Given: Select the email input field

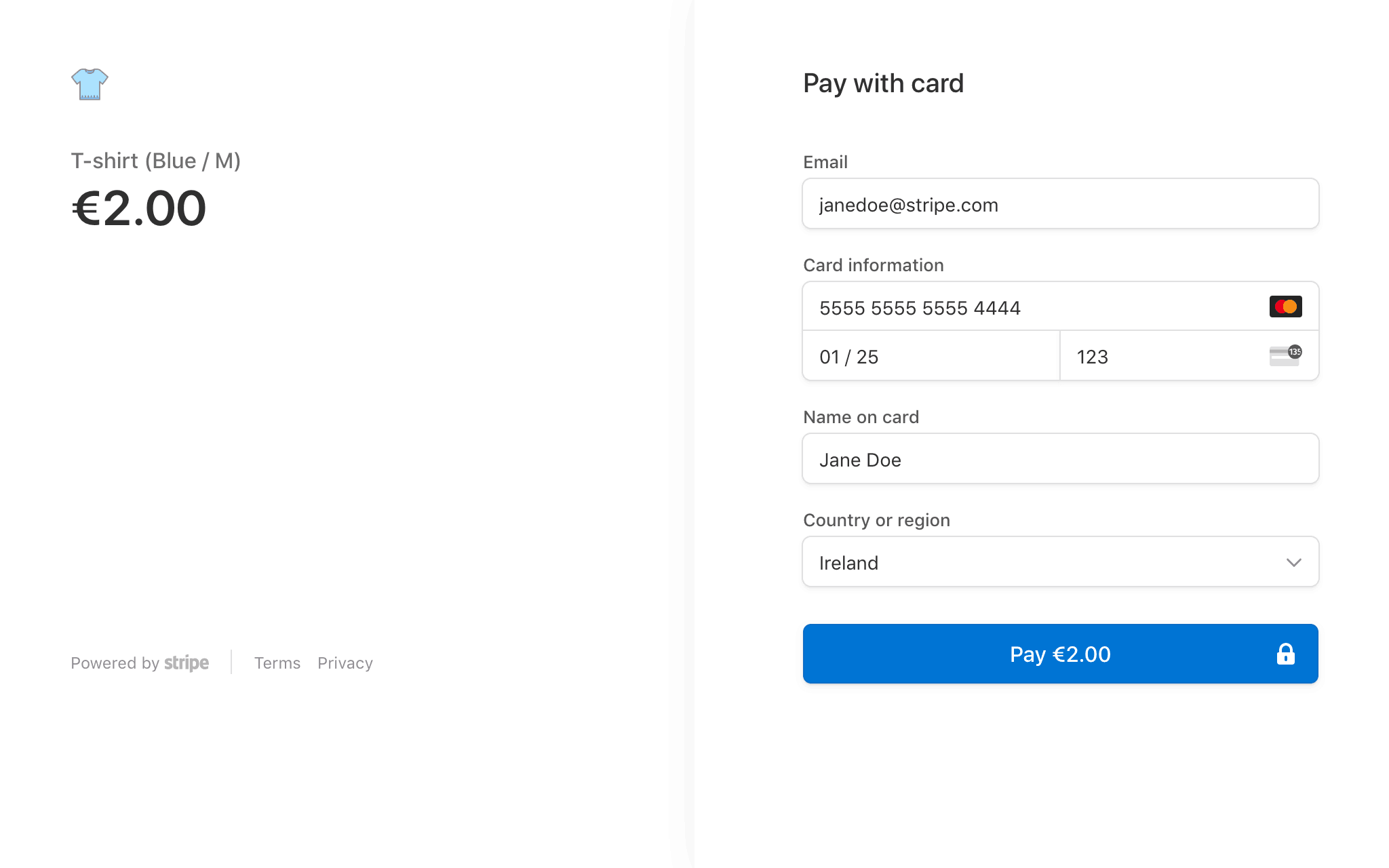Looking at the screenshot, I should click(x=1061, y=204).
